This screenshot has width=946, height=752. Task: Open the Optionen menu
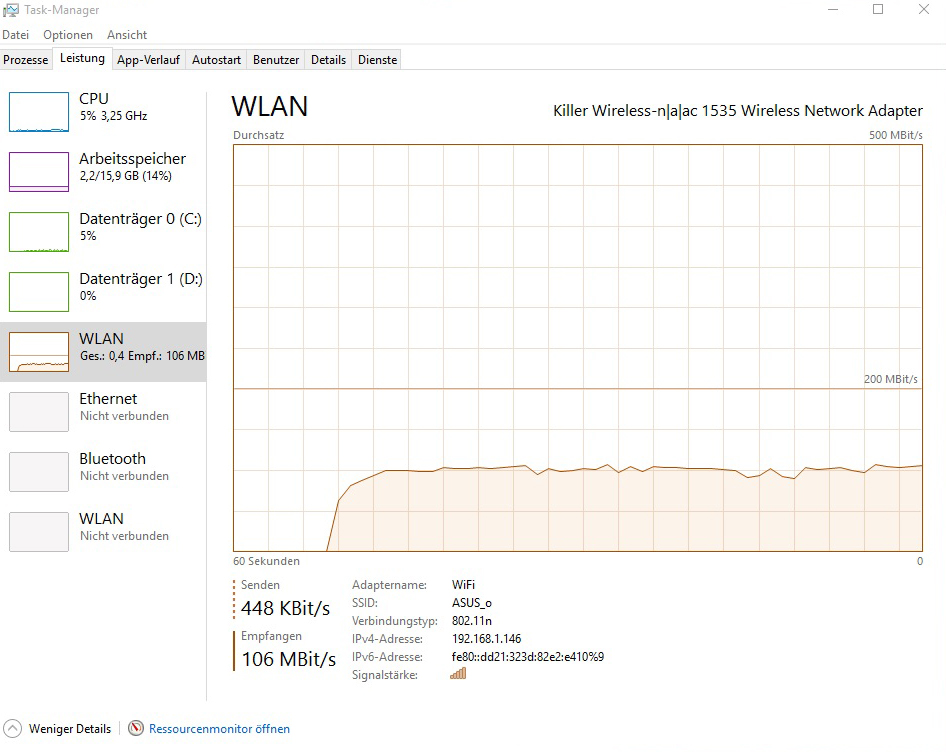[68, 35]
